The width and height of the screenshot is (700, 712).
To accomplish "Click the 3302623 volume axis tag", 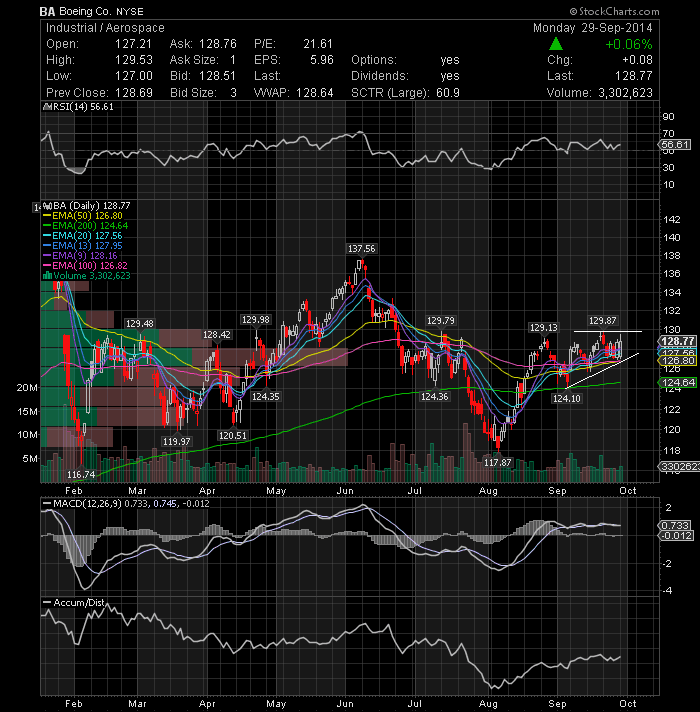I will point(679,466).
